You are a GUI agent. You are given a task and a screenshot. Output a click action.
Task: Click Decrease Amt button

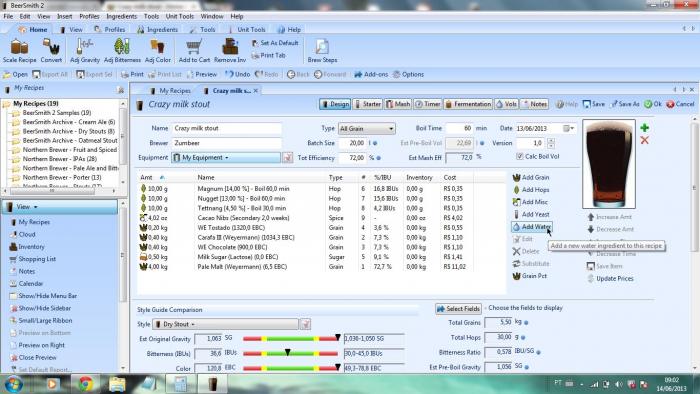610,229
